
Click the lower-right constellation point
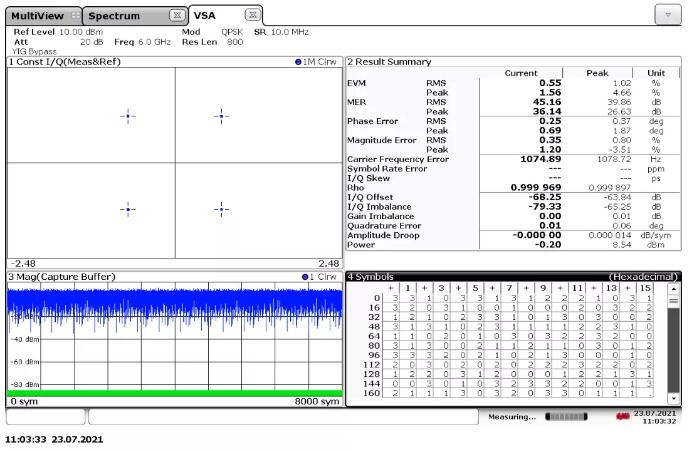221,209
